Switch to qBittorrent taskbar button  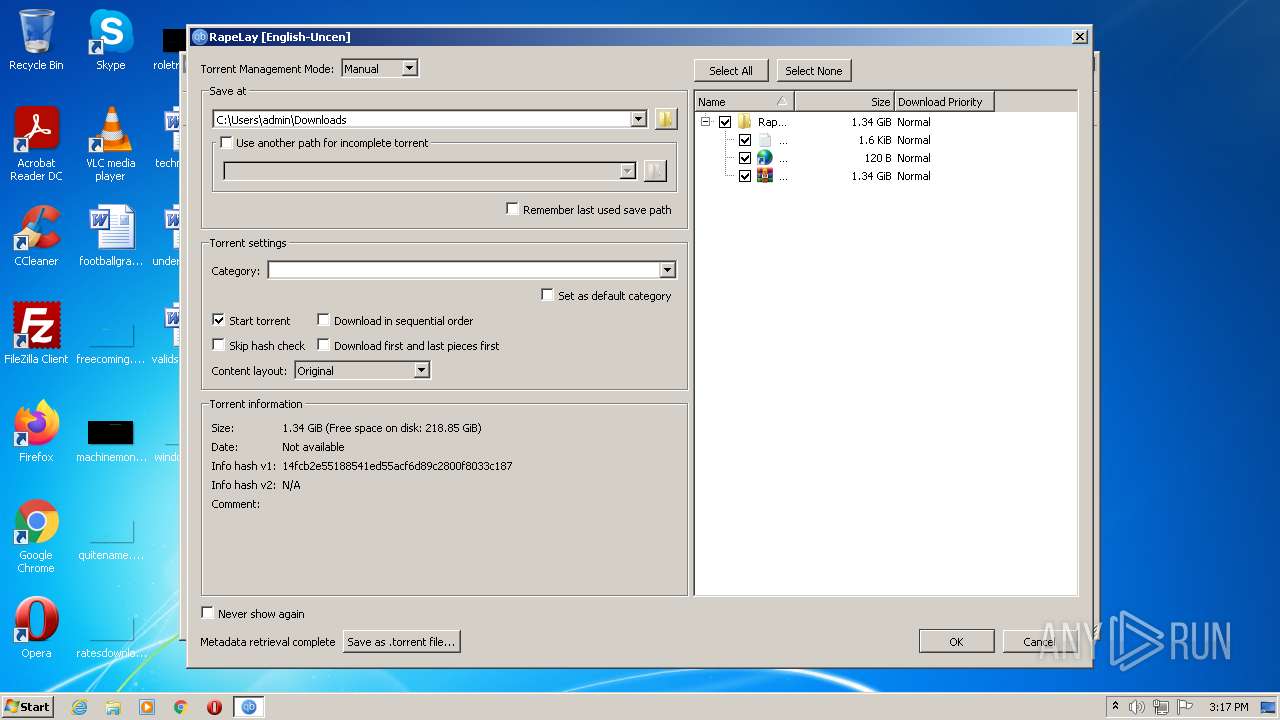click(249, 707)
